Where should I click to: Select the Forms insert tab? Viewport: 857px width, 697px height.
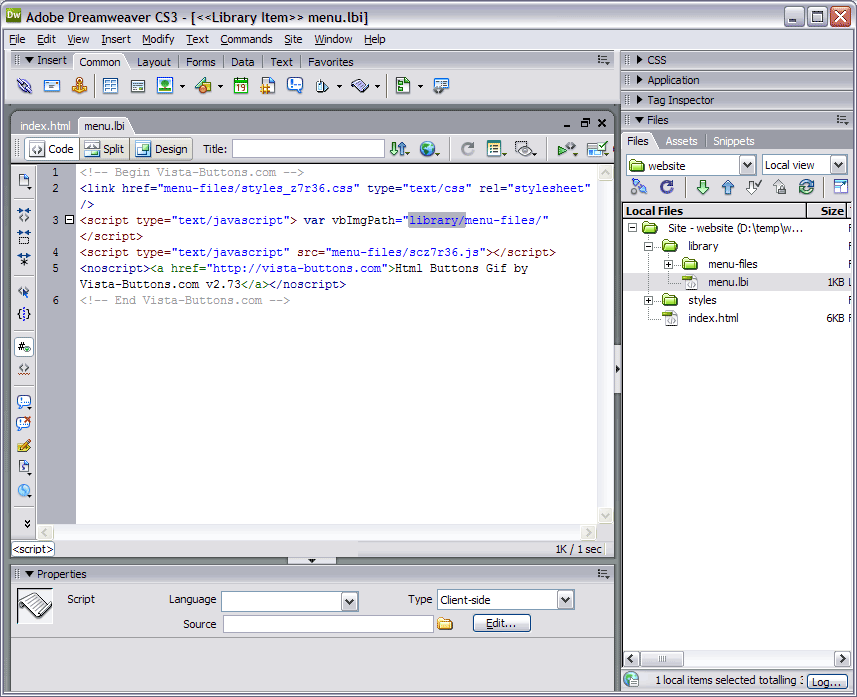(201, 62)
